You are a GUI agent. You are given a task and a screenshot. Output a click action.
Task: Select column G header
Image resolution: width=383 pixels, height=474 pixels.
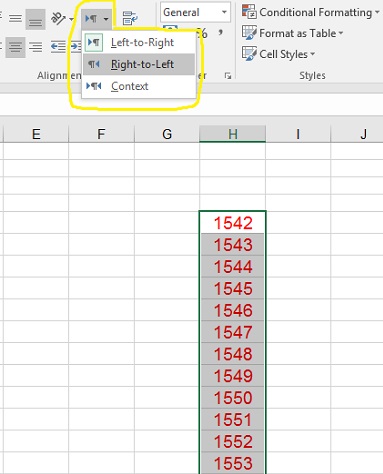167,134
